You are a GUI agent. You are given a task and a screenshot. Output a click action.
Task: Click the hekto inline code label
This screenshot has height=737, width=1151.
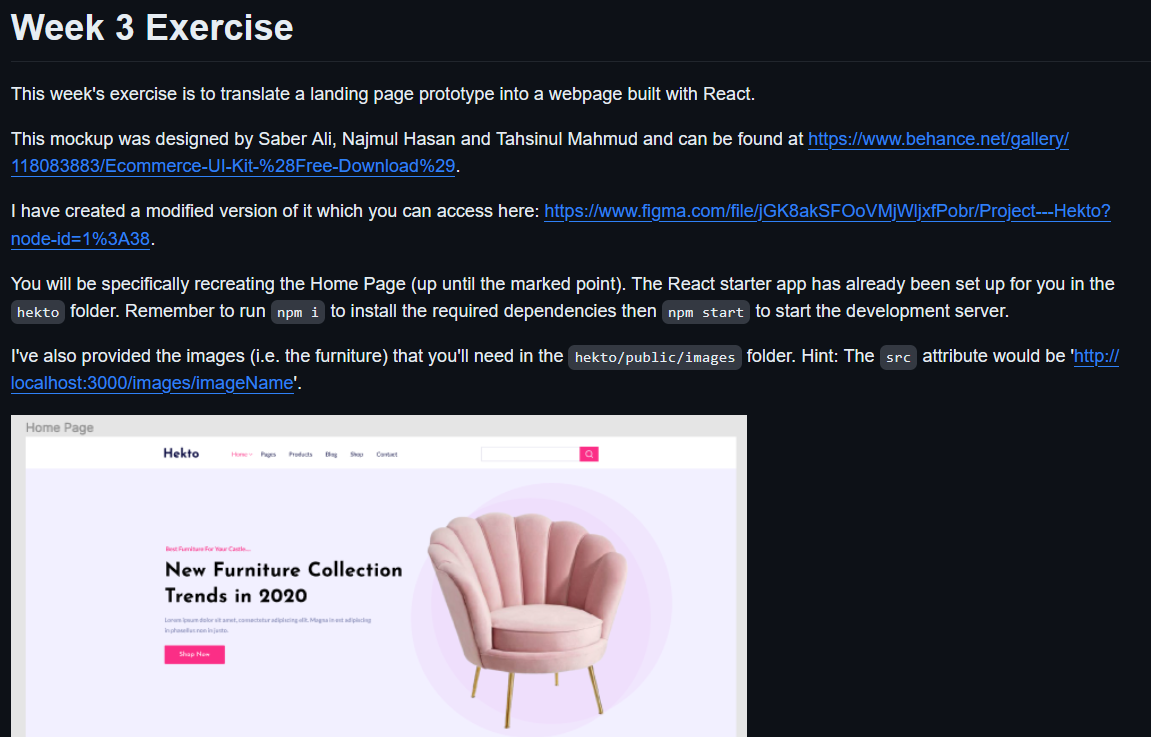38,312
